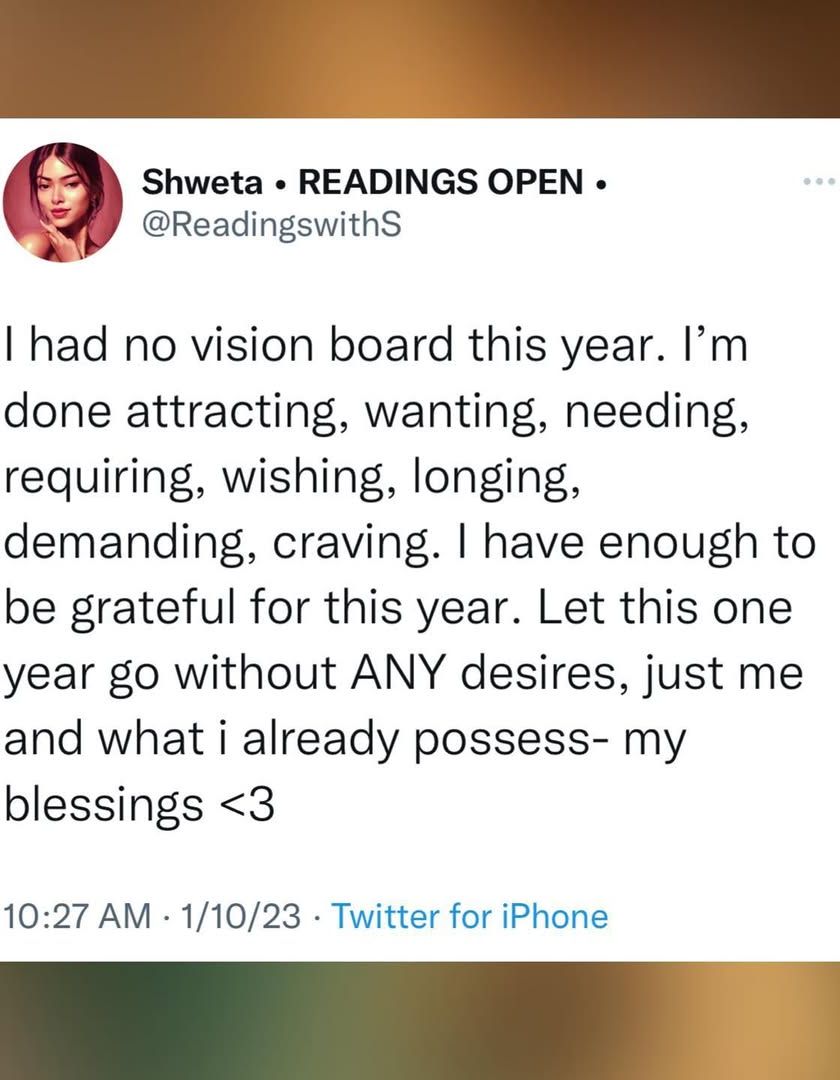Click the blurred banner above the tweet
The width and height of the screenshot is (840, 1080).
[x=420, y=58]
